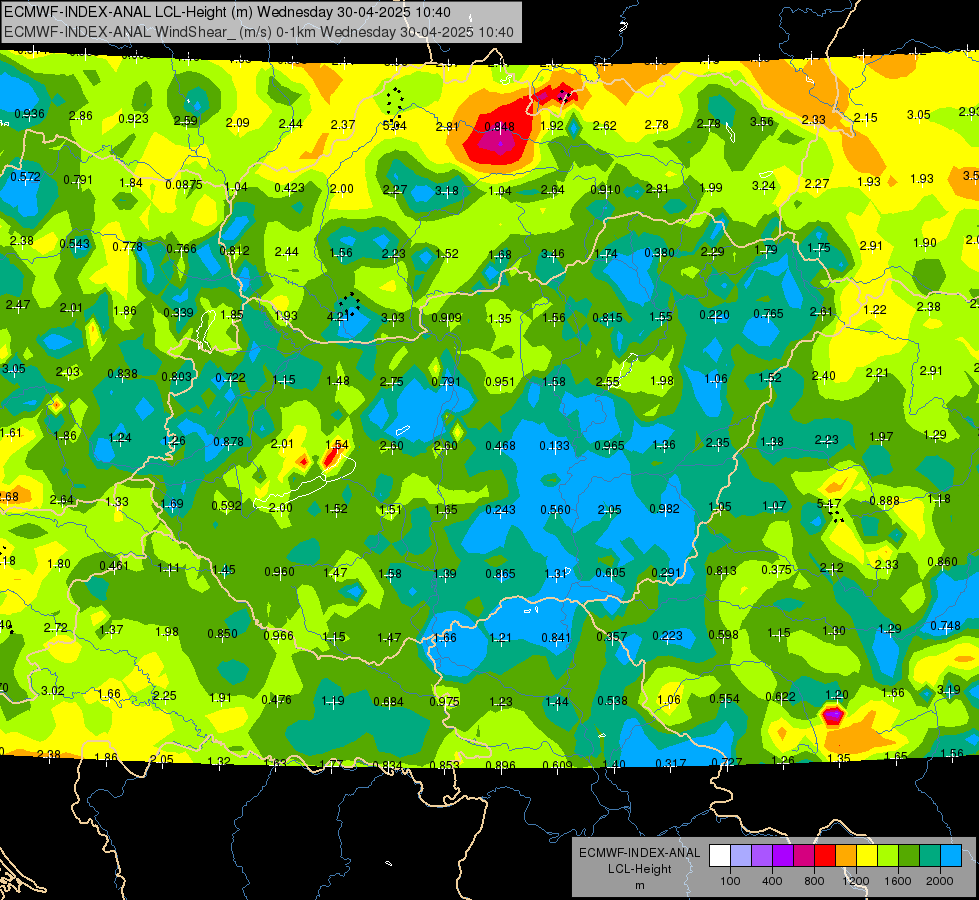The height and width of the screenshot is (900, 979).
Task: Click the light lavender legend swatch
Action: pyautogui.click(x=741, y=856)
